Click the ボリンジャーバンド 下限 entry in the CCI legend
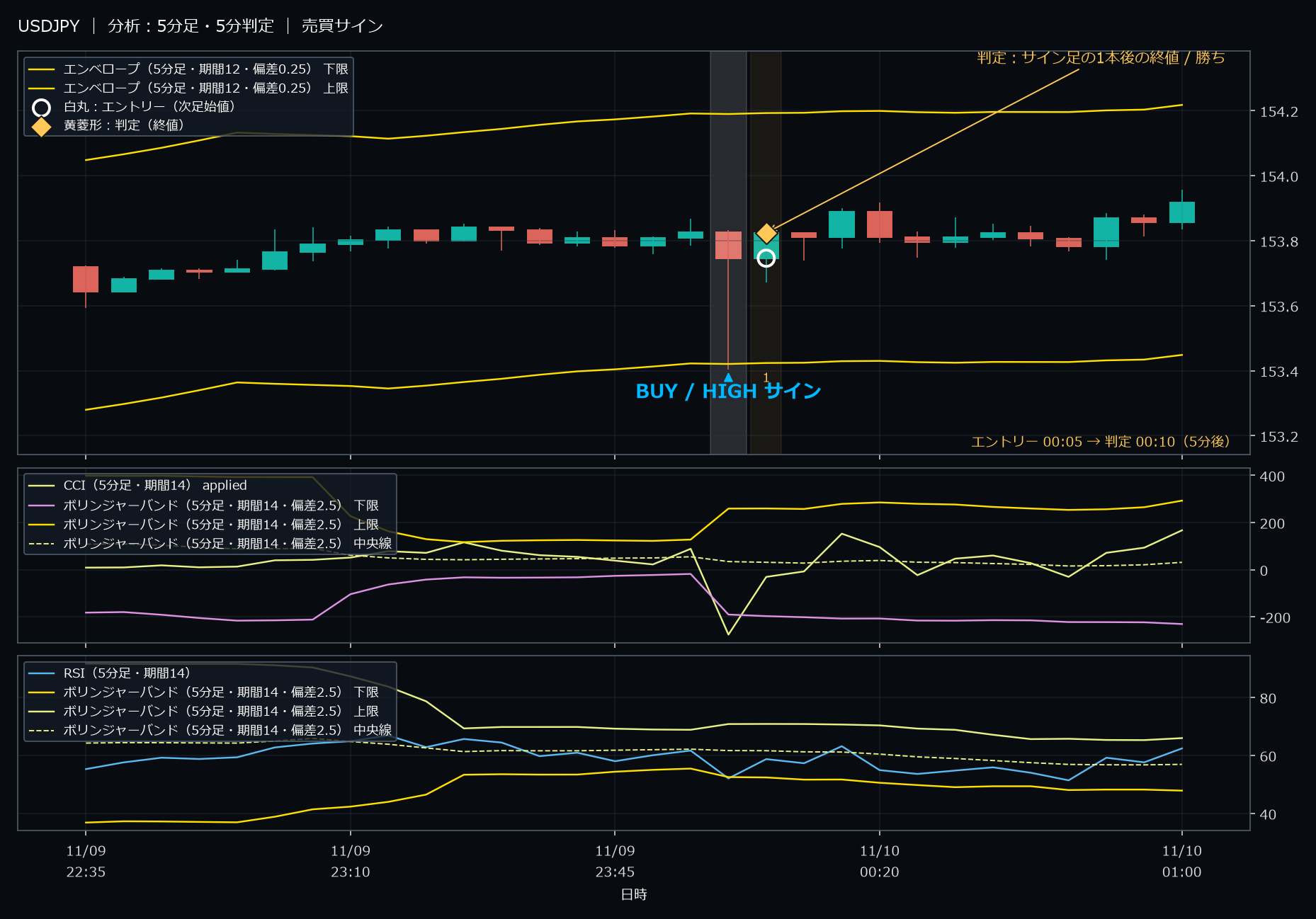The image size is (1316, 919). pyautogui.click(x=204, y=506)
